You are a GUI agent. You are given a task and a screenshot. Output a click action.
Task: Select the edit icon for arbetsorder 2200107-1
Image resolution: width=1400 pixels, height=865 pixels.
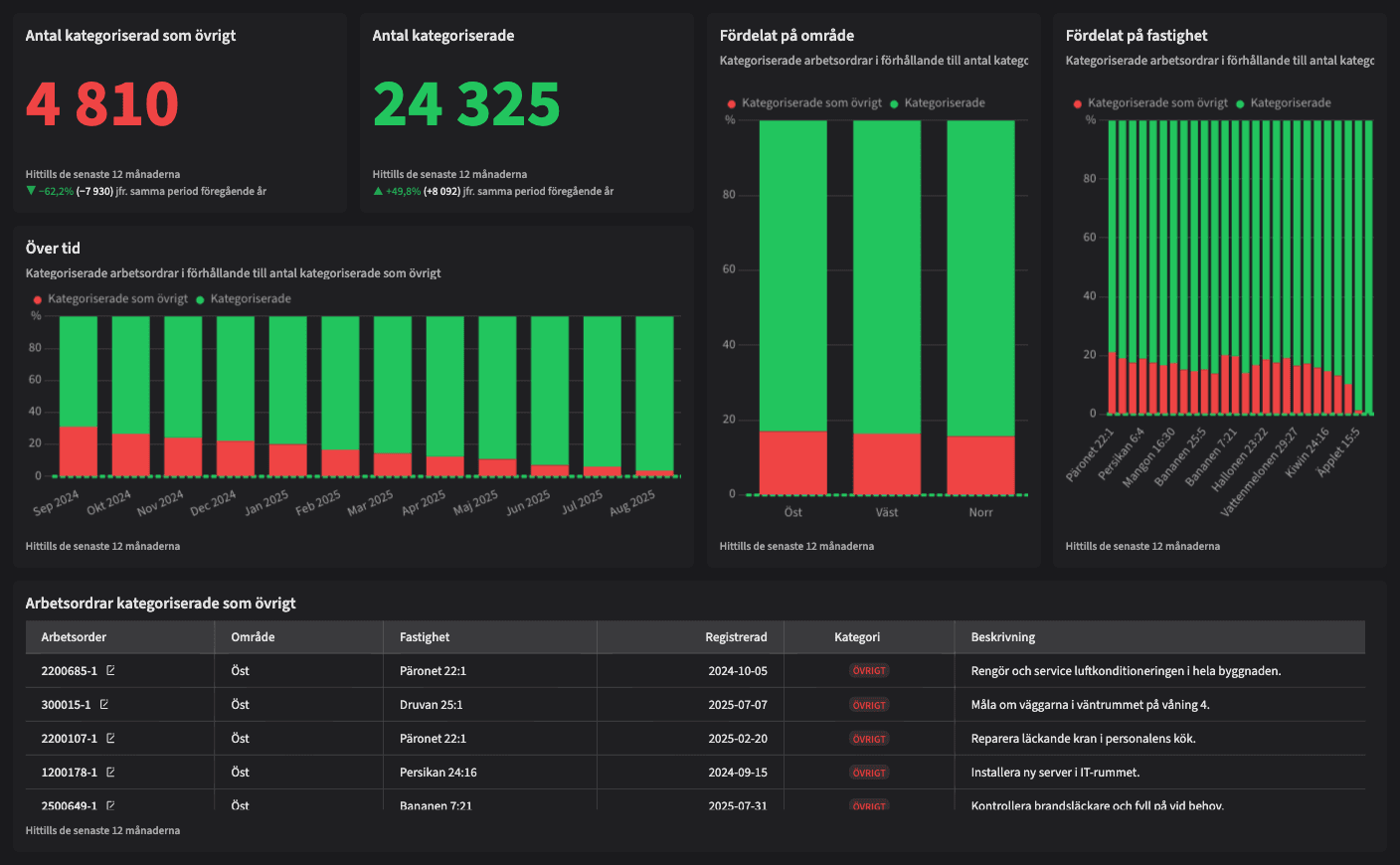click(112, 738)
